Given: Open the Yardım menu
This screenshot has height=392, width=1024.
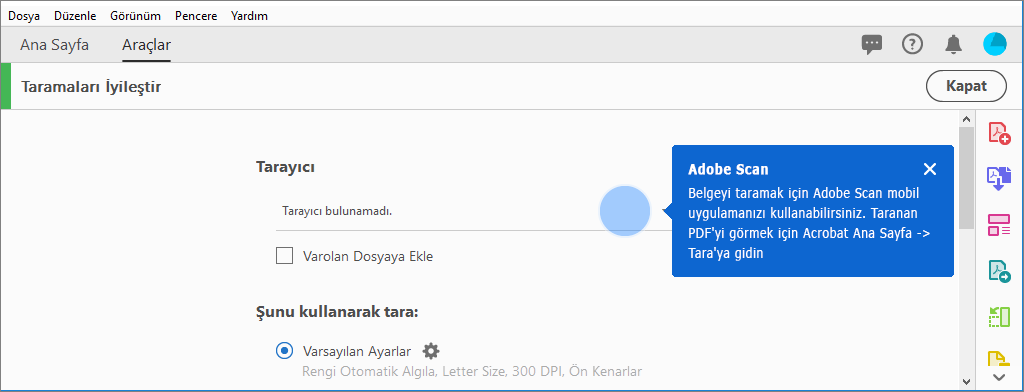Looking at the screenshot, I should click(x=249, y=16).
